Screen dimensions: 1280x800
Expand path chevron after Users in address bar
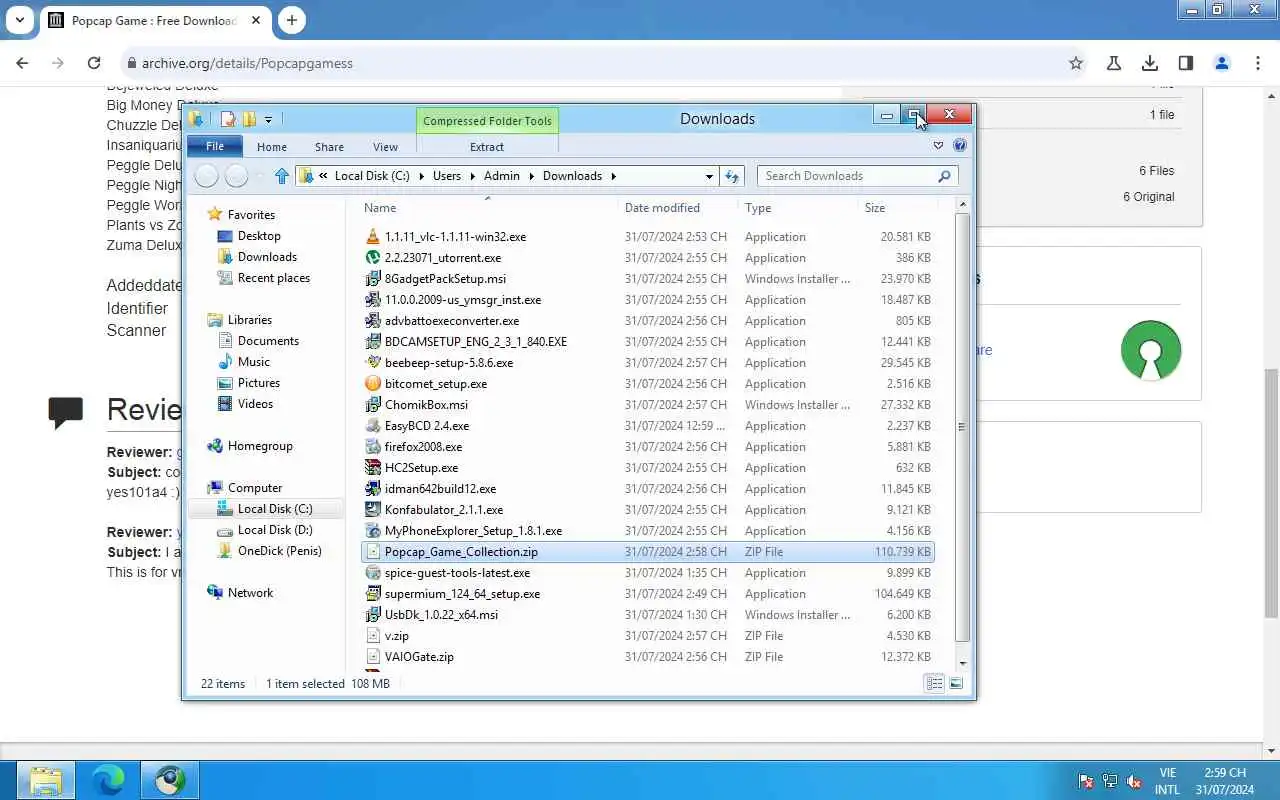pos(472,176)
